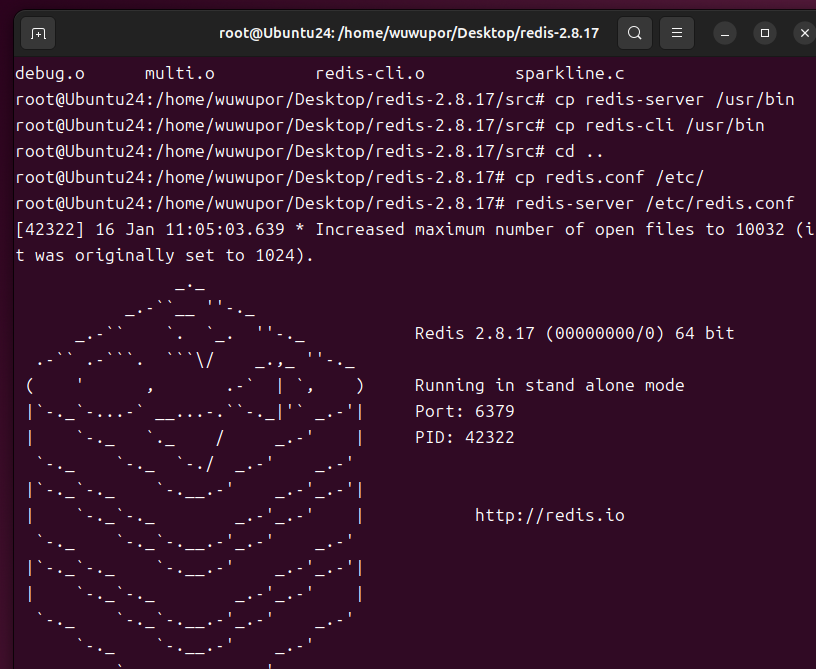
Task: Click the multi.o filename
Action: click(x=180, y=73)
